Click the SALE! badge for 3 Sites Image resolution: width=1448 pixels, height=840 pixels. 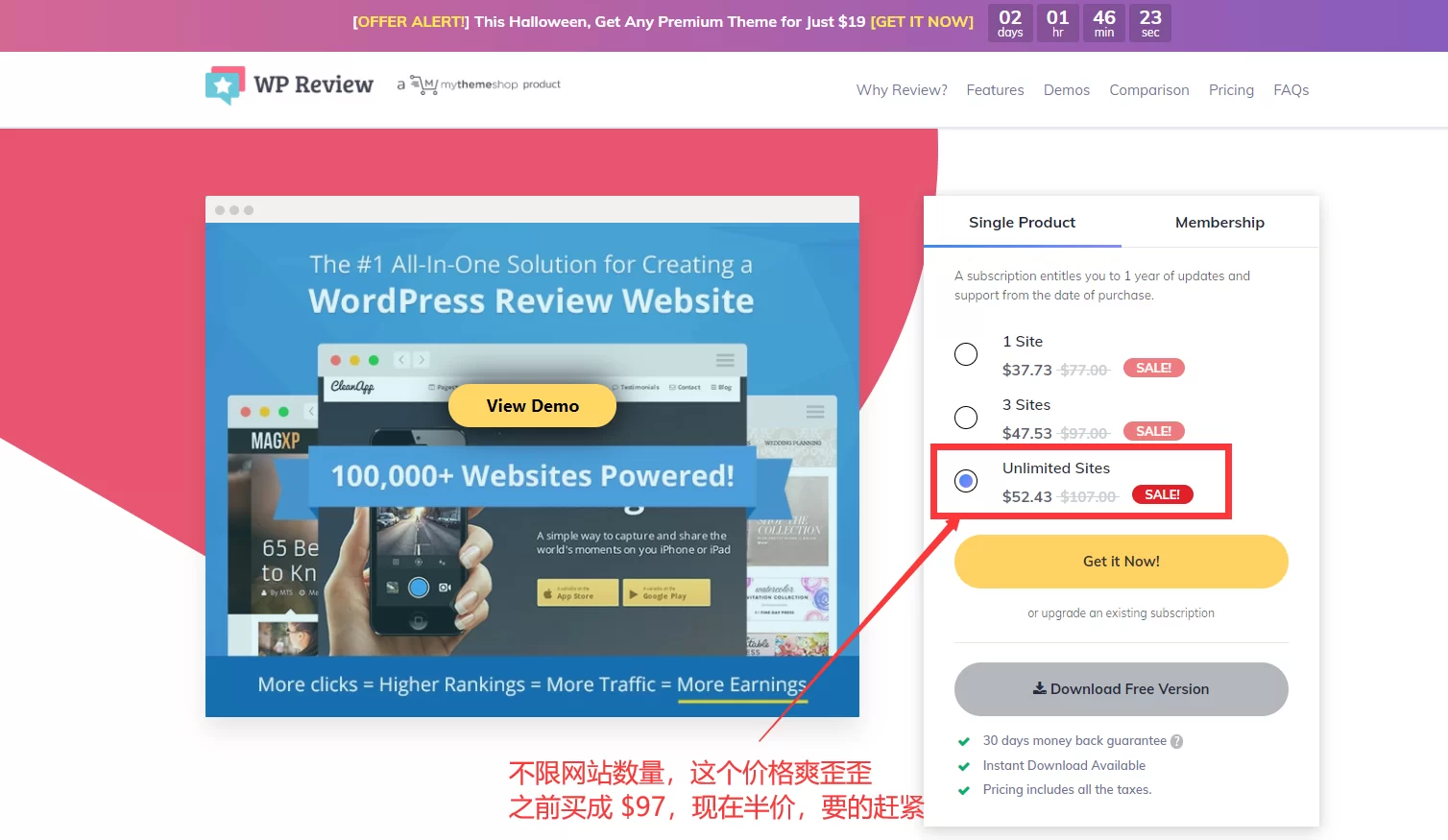tap(1153, 431)
